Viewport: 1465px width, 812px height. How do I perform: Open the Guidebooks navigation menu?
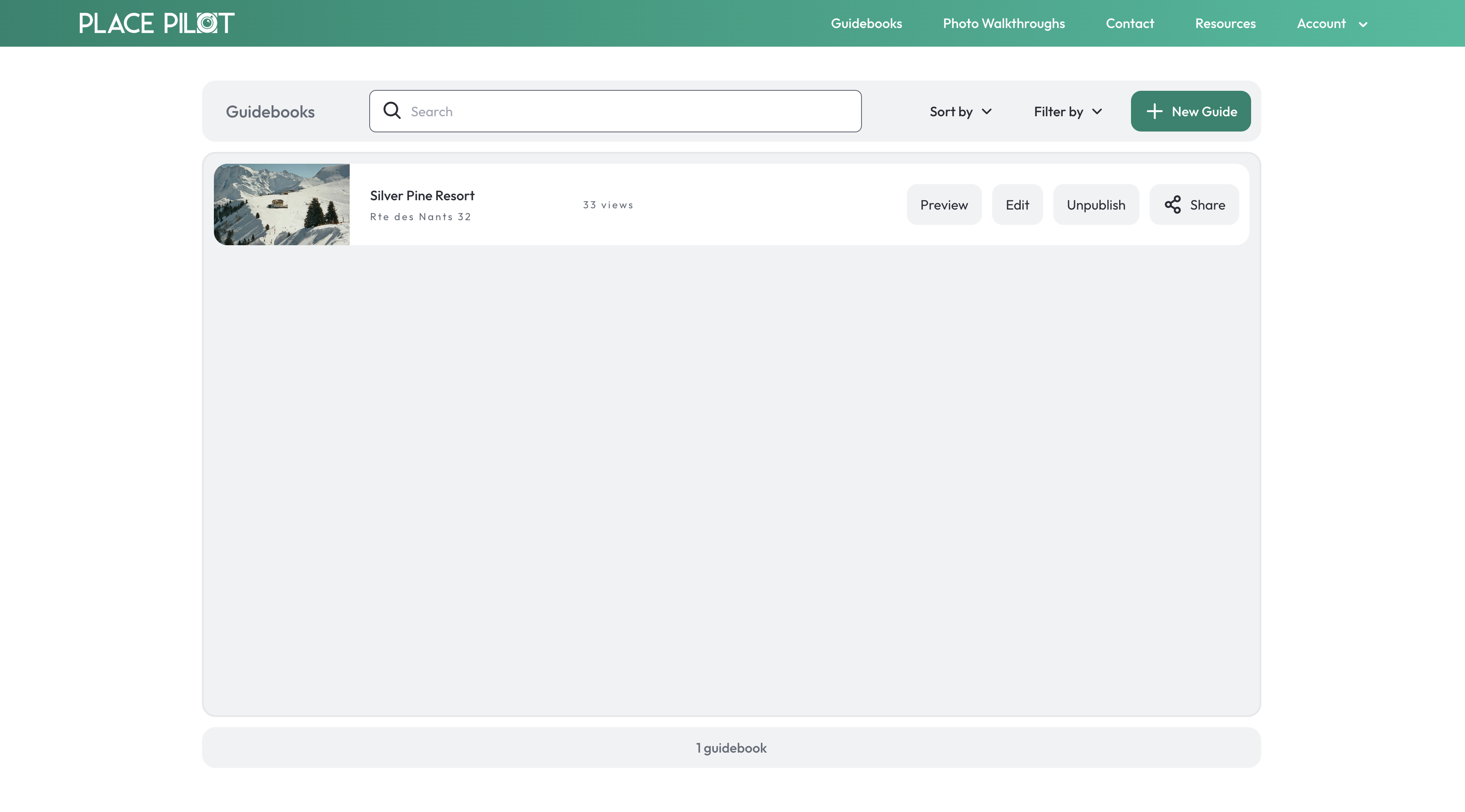(866, 23)
